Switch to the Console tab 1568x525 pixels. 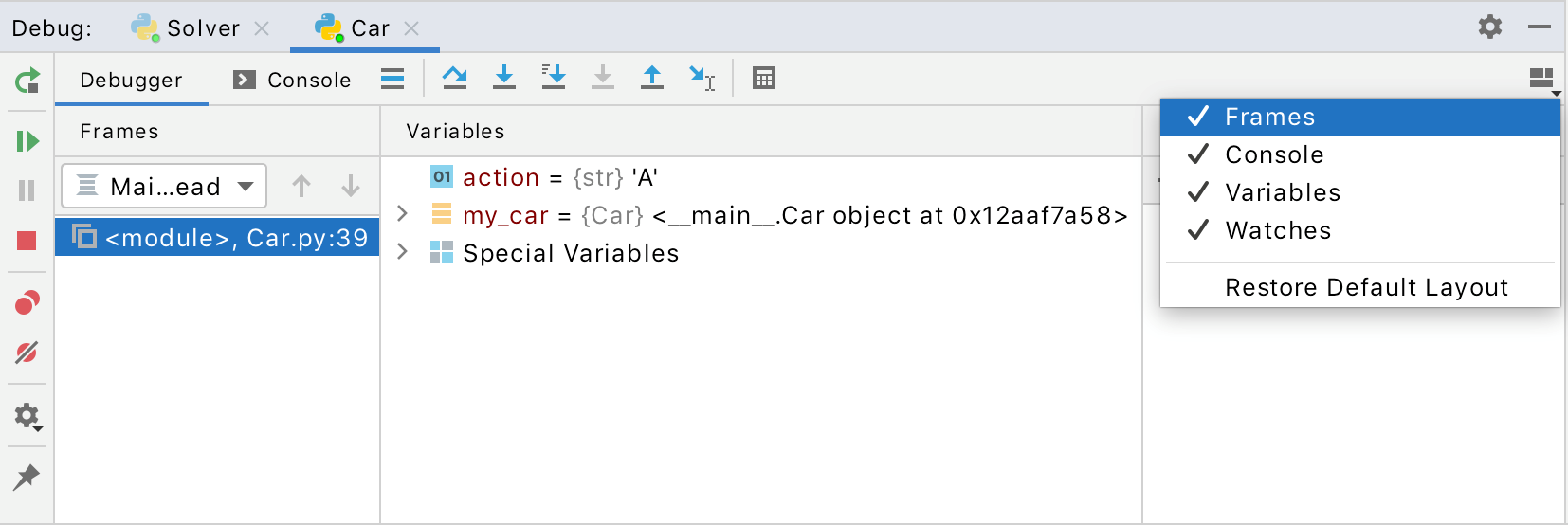pos(292,80)
